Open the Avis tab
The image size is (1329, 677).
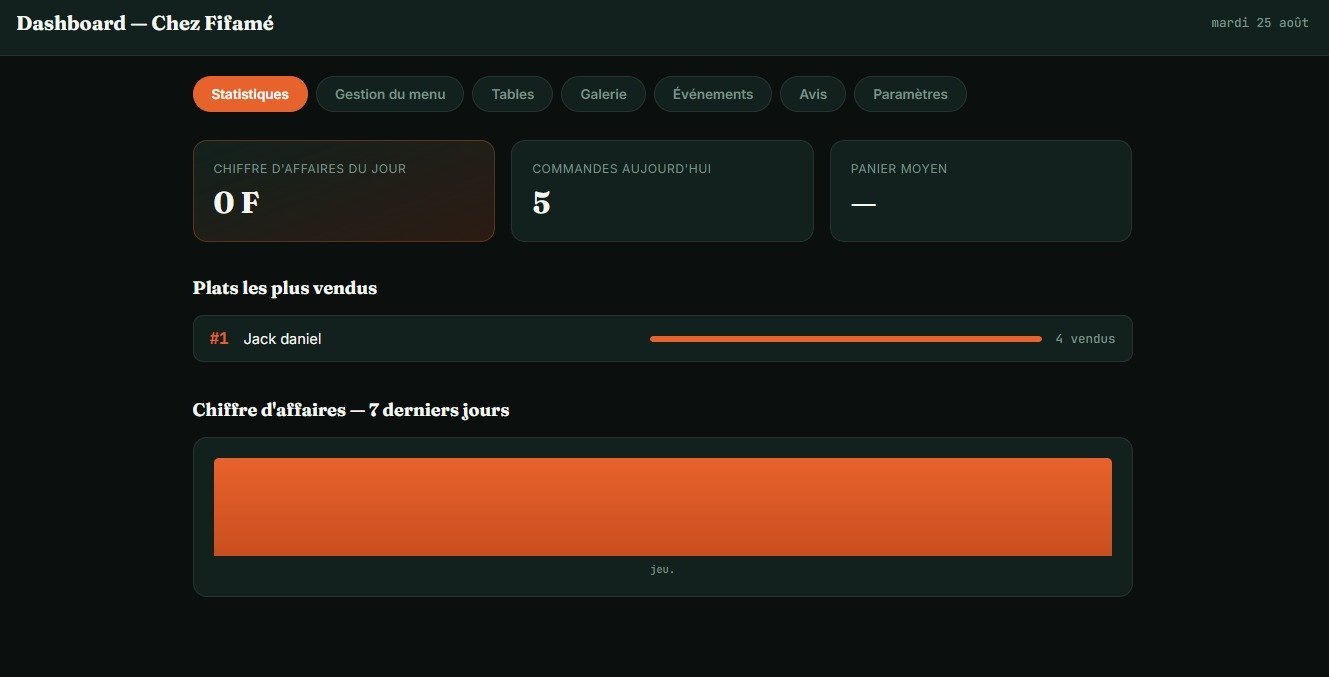click(x=813, y=94)
